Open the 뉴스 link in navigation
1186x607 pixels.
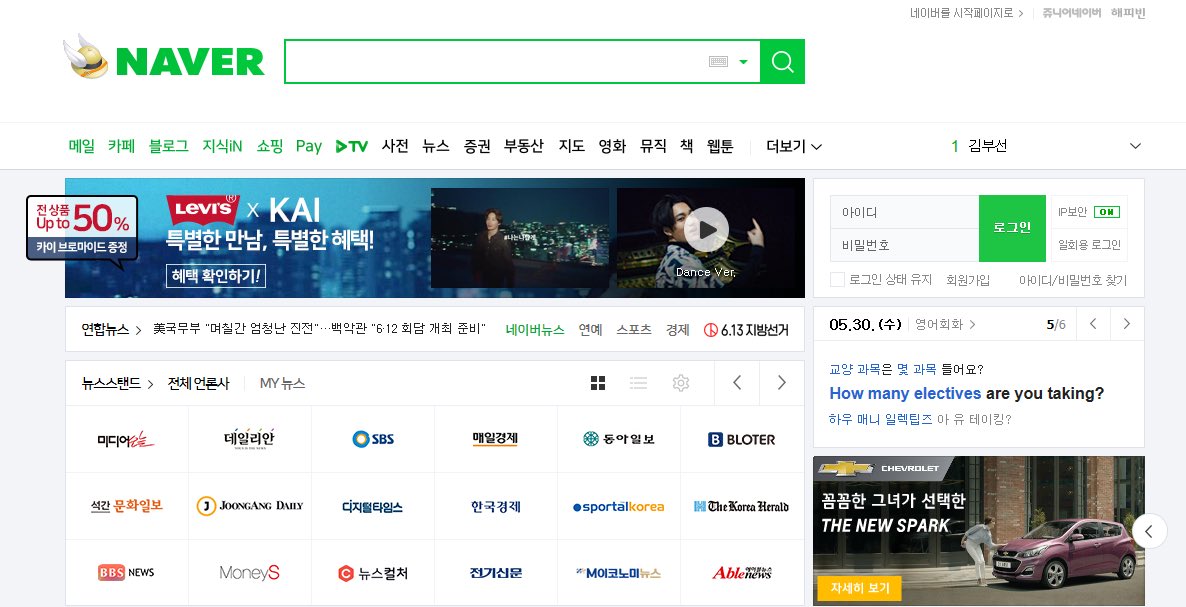click(436, 146)
